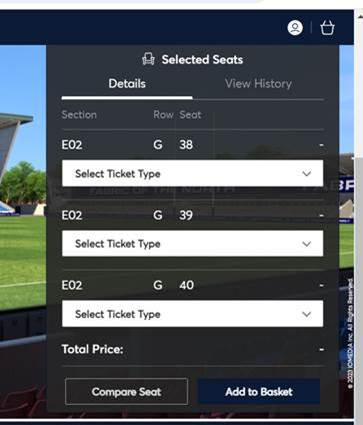The height and width of the screenshot is (425, 363).
Task: Select the E02 row G seat 40 entry
Action: click(192, 285)
